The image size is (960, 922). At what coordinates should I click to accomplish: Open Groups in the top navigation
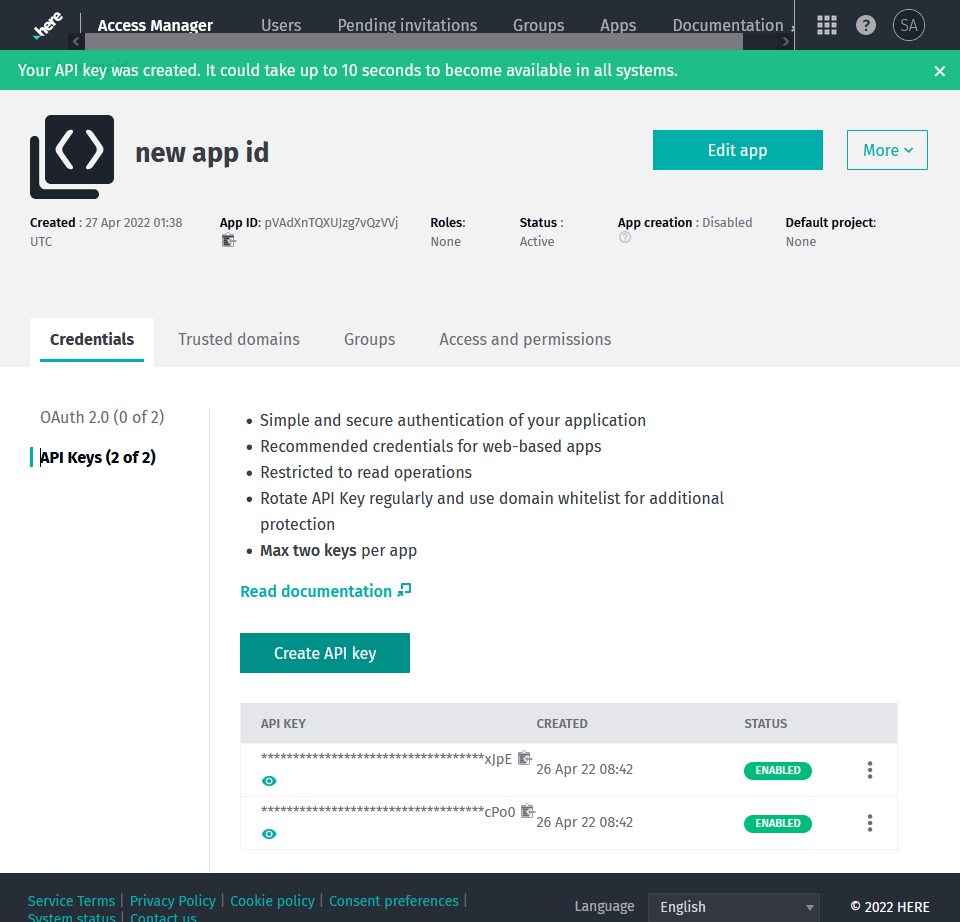tap(538, 25)
